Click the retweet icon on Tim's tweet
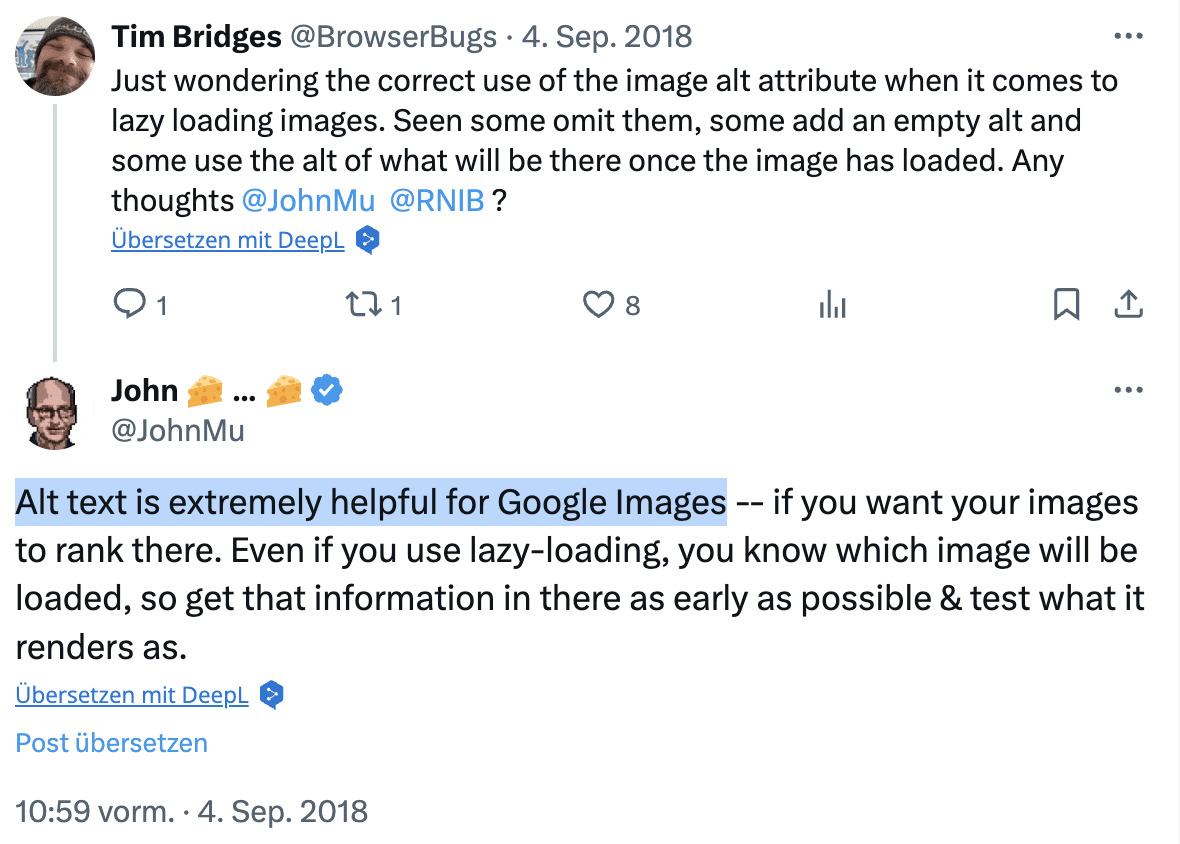Image resolution: width=1180 pixels, height=844 pixels. coord(363,305)
